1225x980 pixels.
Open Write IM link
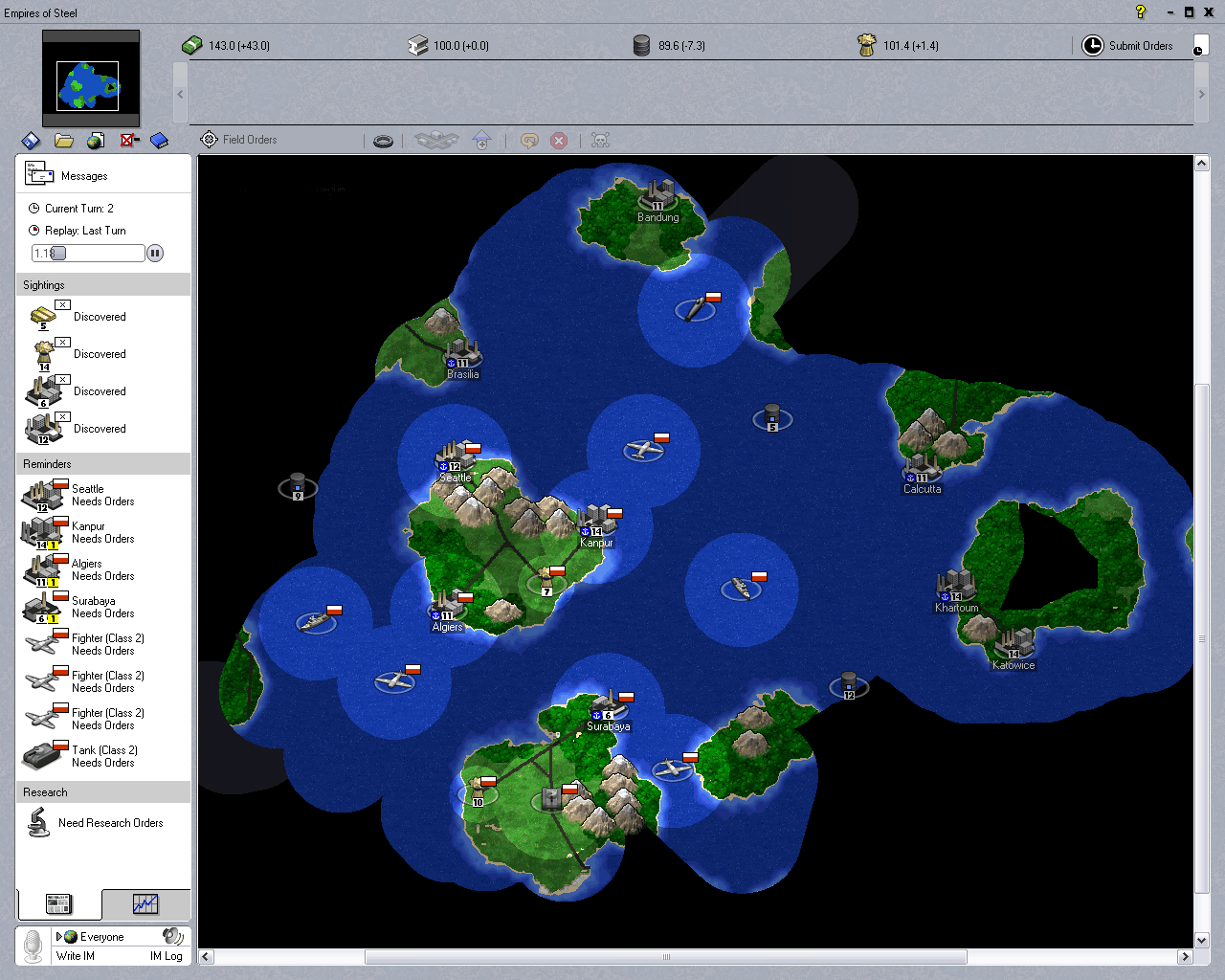click(76, 955)
